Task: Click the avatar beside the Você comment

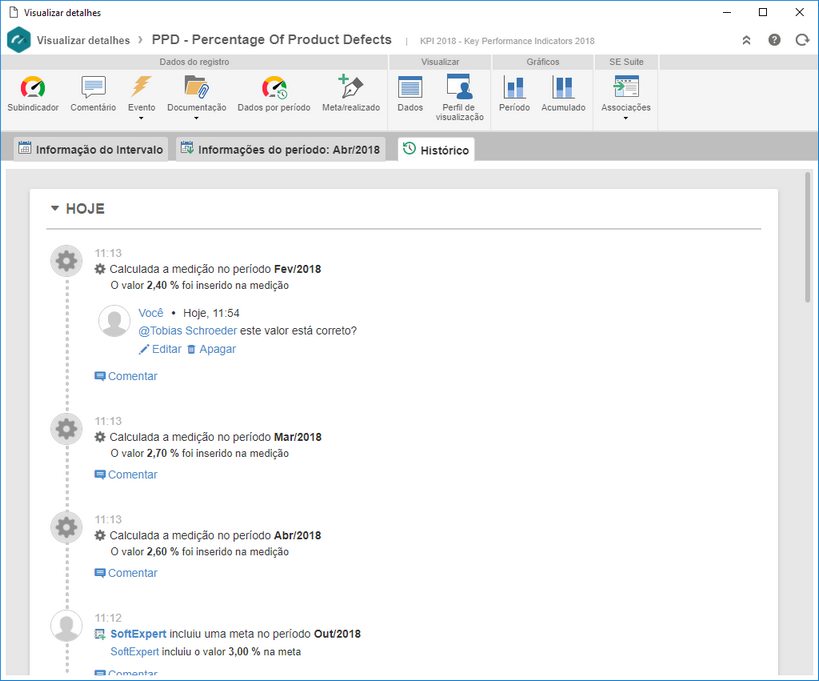Action: (x=114, y=321)
